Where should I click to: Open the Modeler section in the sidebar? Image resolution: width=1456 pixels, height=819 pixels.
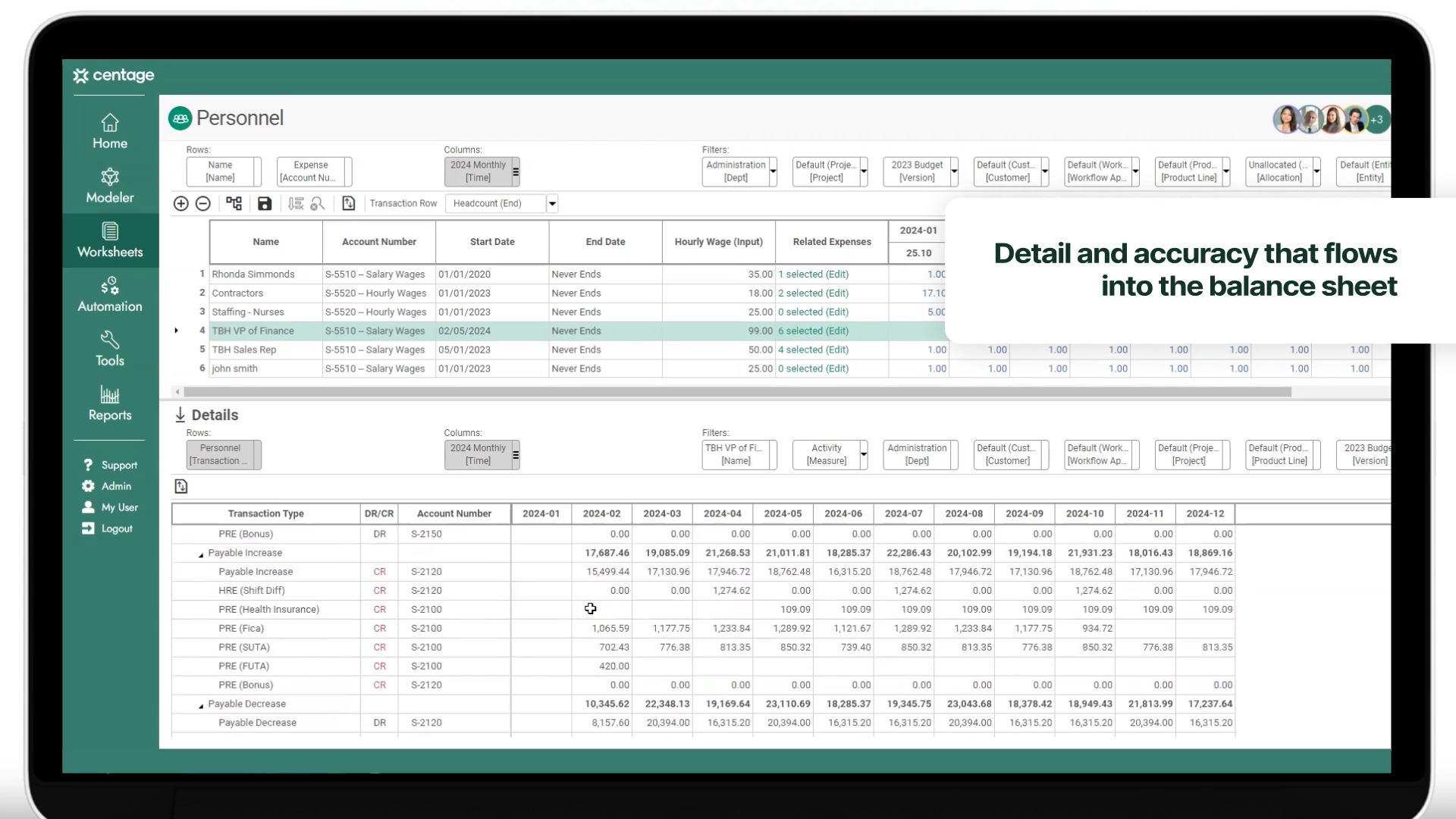point(110,186)
